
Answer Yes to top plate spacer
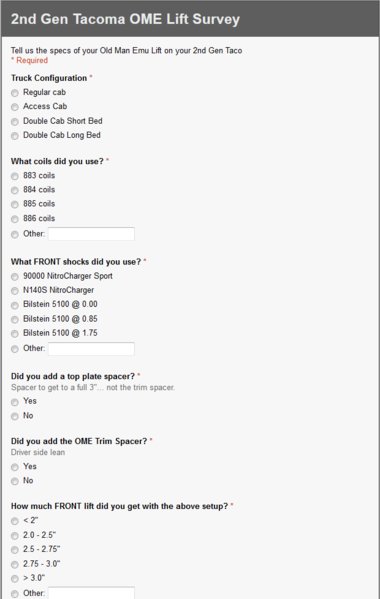tap(15, 402)
